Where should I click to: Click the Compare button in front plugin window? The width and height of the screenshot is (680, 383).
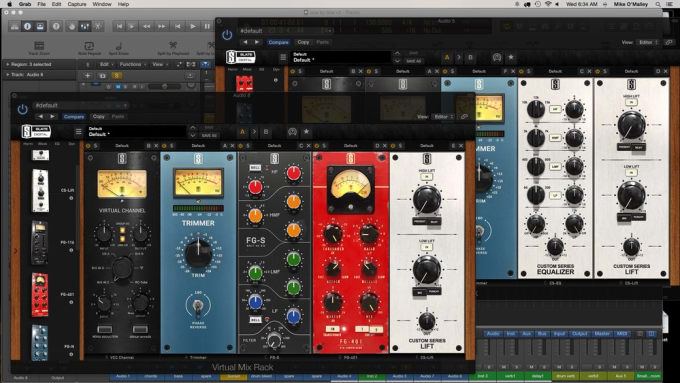74,117
